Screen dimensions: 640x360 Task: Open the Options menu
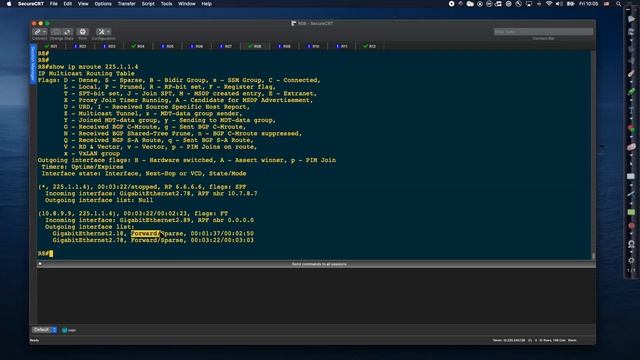point(103,4)
